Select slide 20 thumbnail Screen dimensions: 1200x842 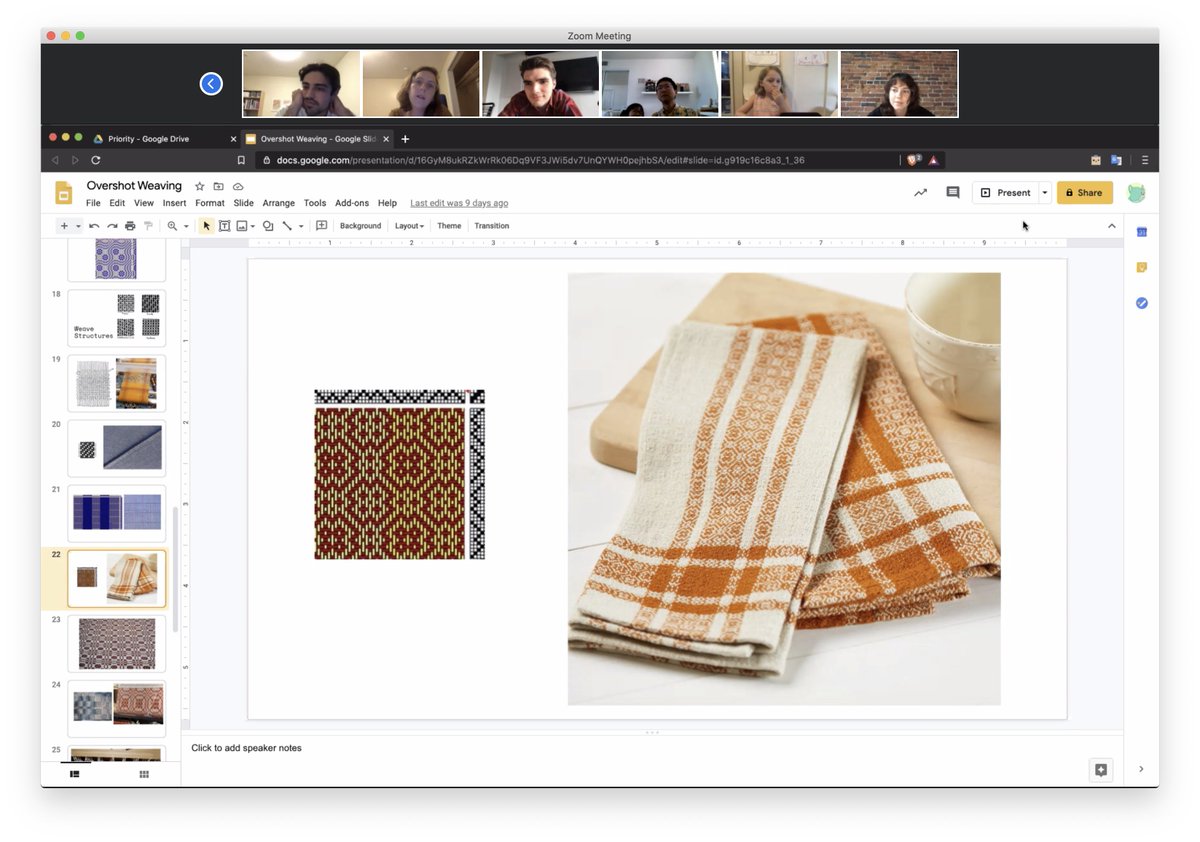click(117, 448)
